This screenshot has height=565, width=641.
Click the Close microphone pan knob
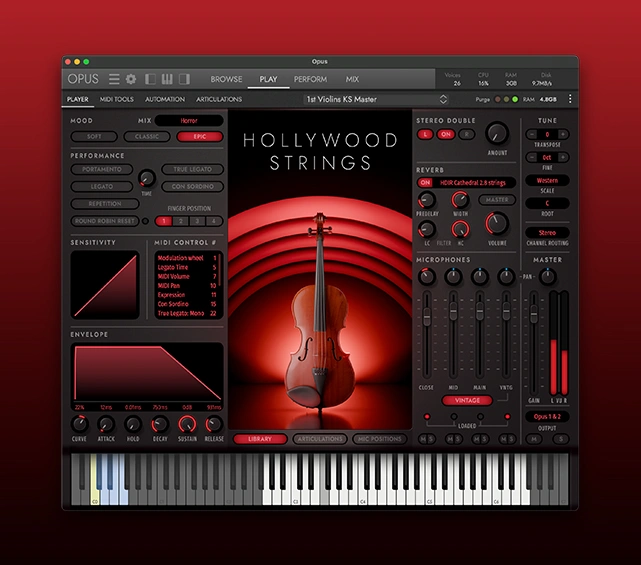pos(426,277)
